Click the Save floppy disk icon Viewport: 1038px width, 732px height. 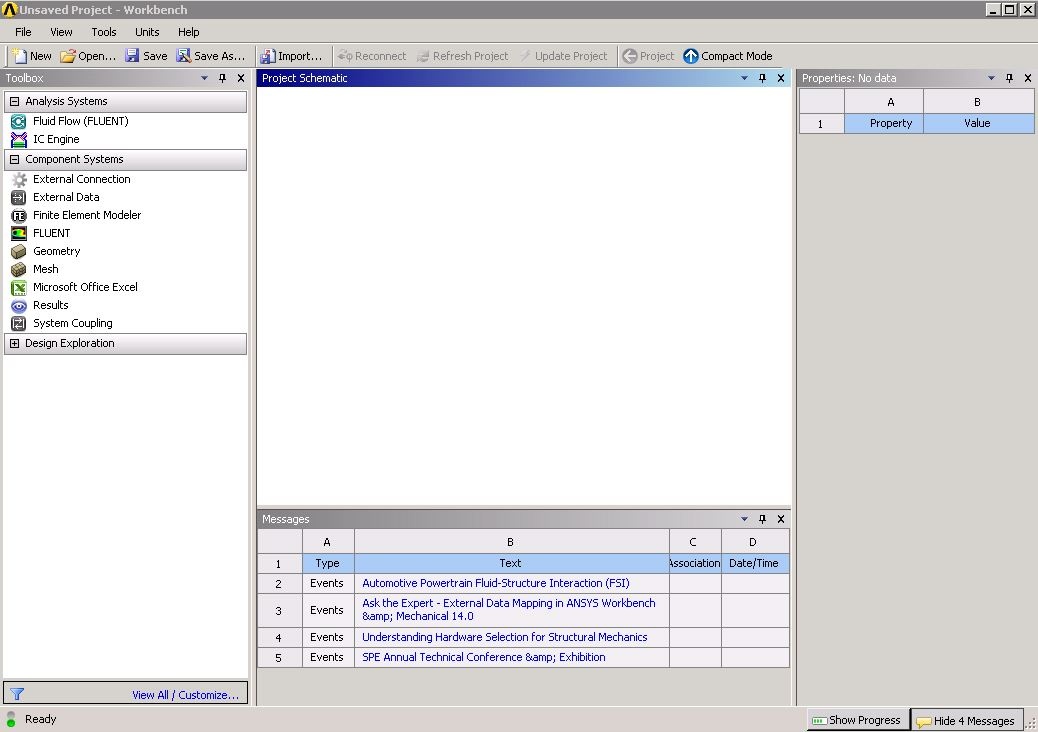132,56
